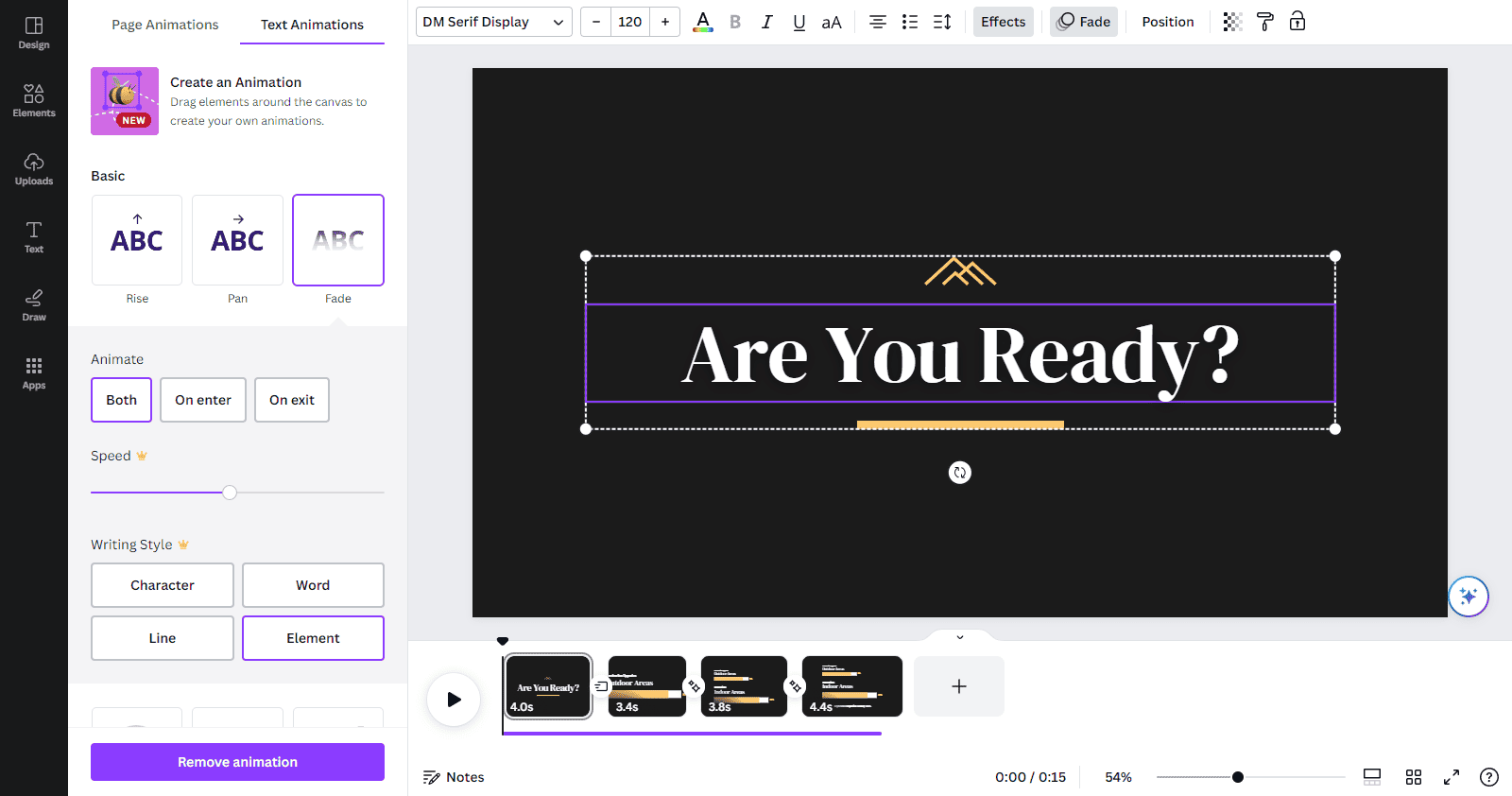Open the Apps sidebar panel
1512x796 pixels.
[x=34, y=372]
